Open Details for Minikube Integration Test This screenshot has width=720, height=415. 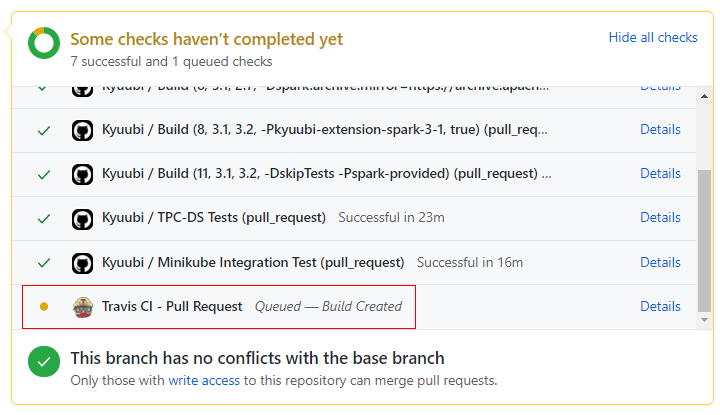pyautogui.click(x=660, y=262)
